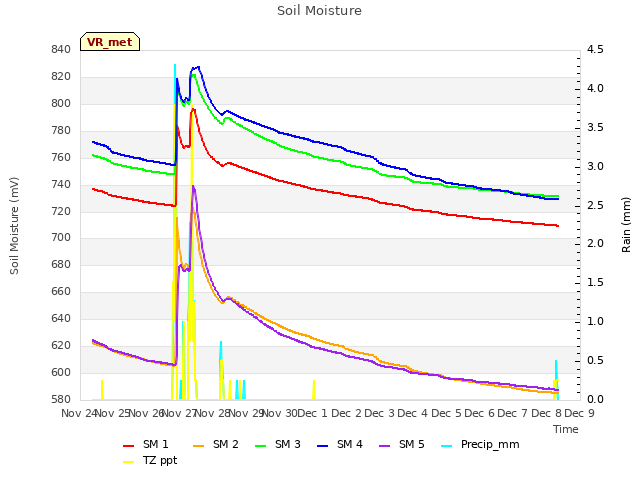The width and height of the screenshot is (640, 480).
Task: Click the 700 left axis value
Action: pos(61,238)
